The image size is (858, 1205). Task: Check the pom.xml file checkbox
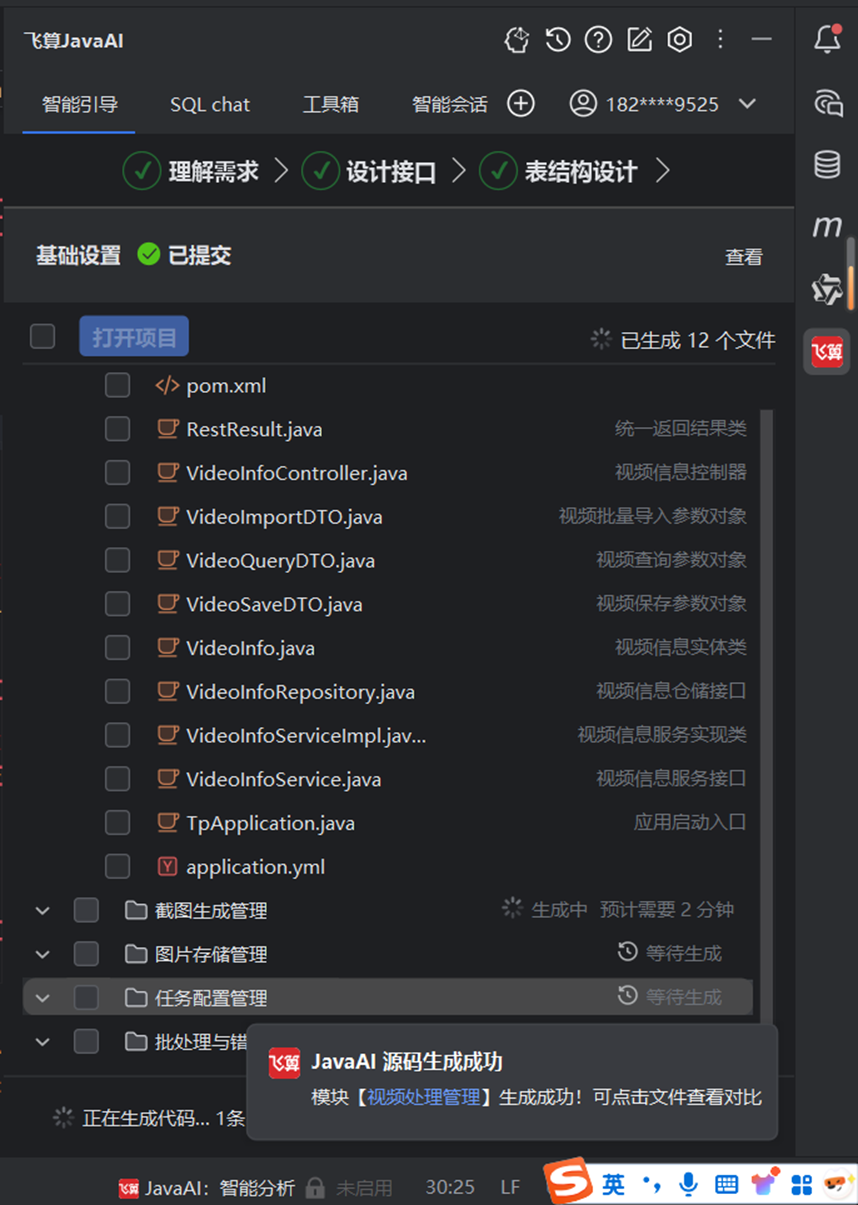(117, 385)
